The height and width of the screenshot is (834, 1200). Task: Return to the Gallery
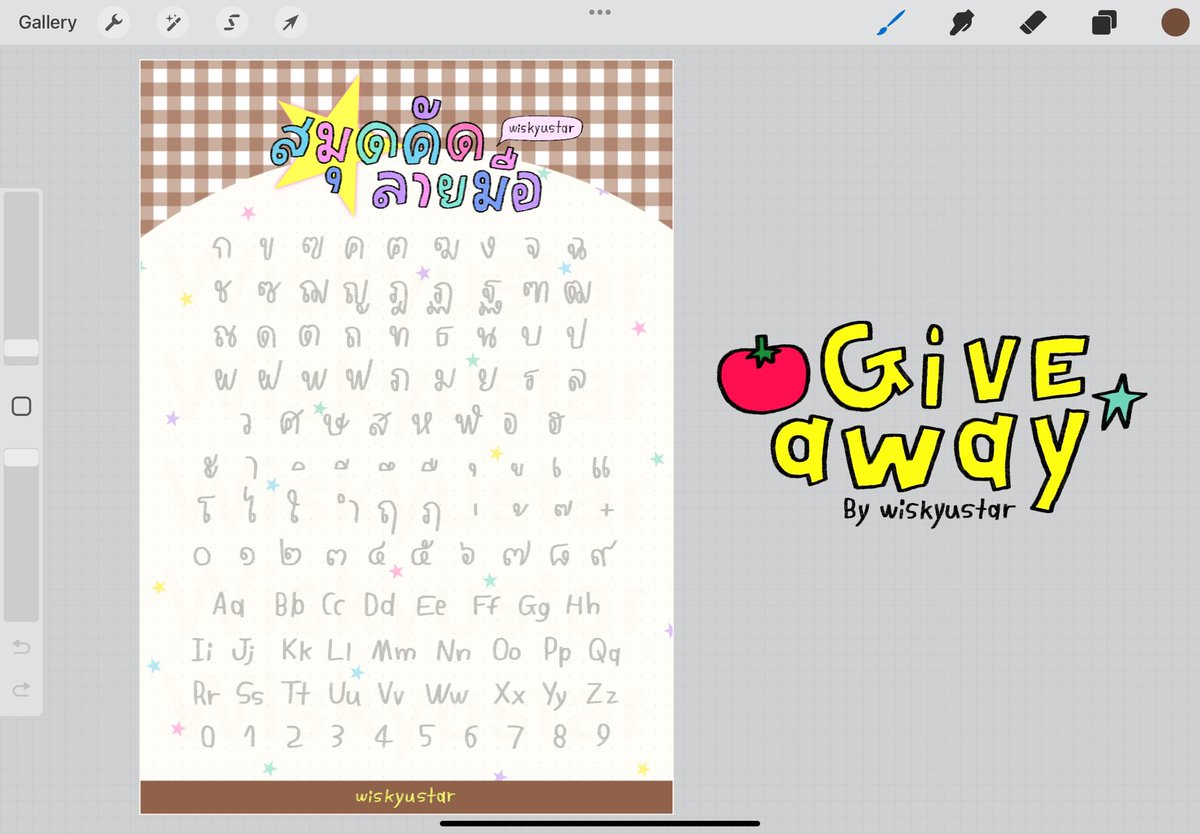(47, 22)
